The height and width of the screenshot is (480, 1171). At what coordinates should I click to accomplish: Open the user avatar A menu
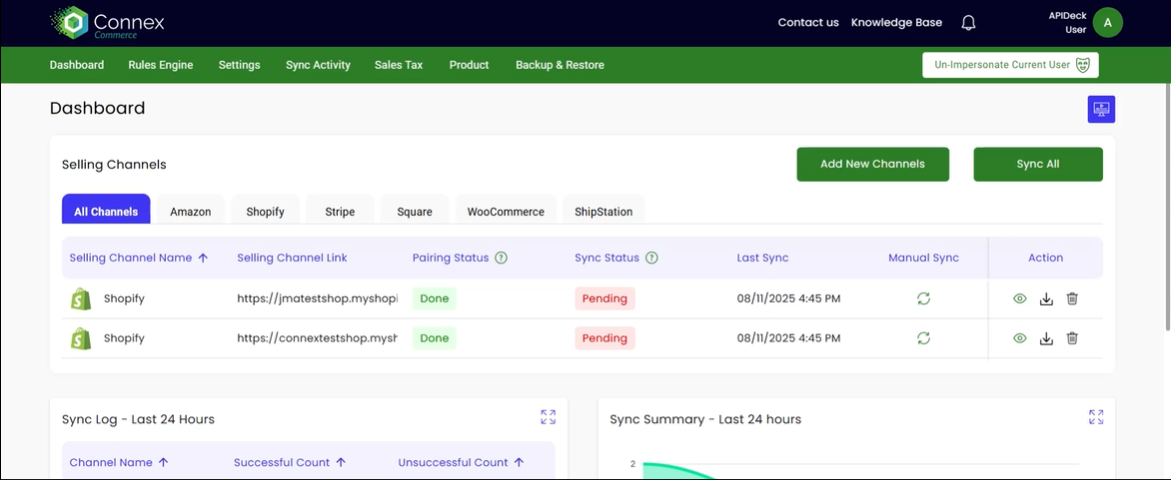[x=1108, y=22]
